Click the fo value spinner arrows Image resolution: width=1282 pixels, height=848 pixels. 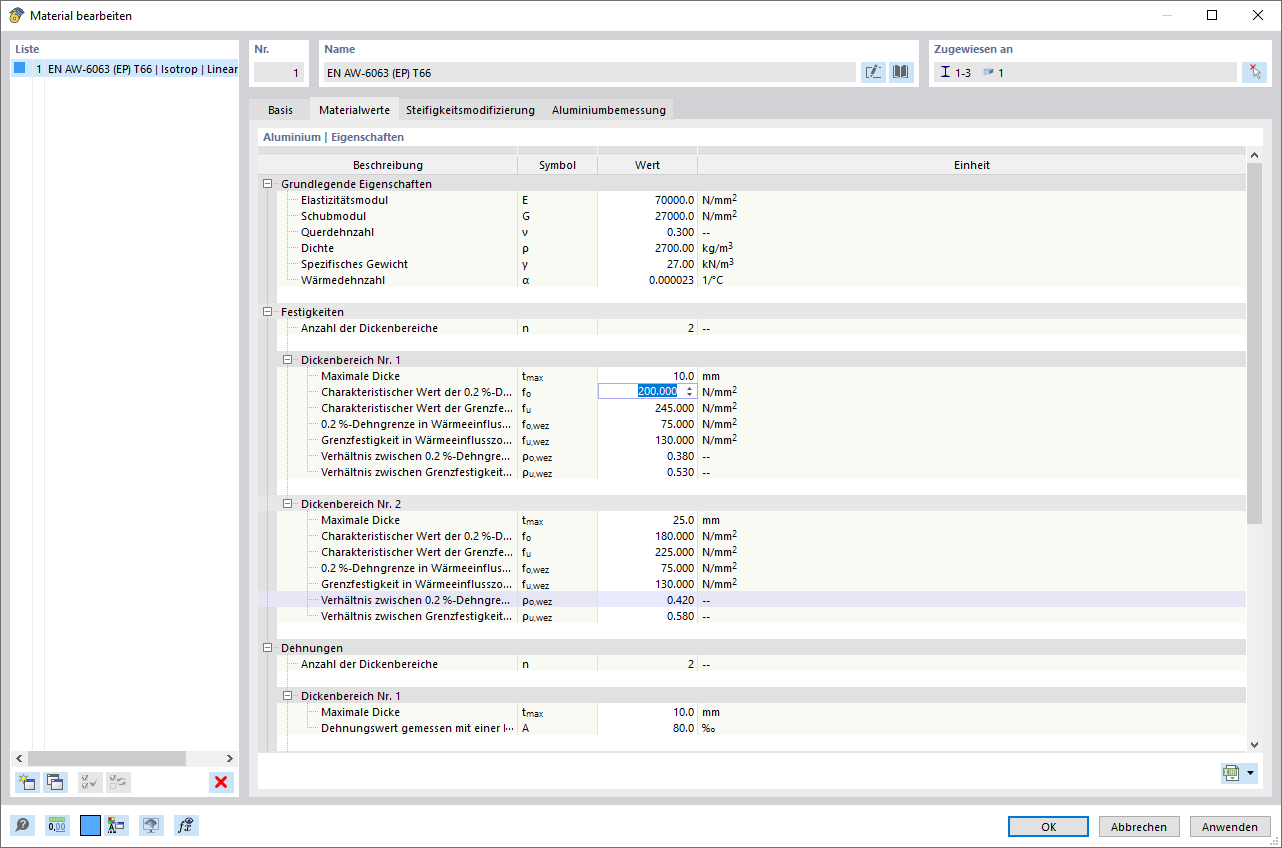click(688, 391)
